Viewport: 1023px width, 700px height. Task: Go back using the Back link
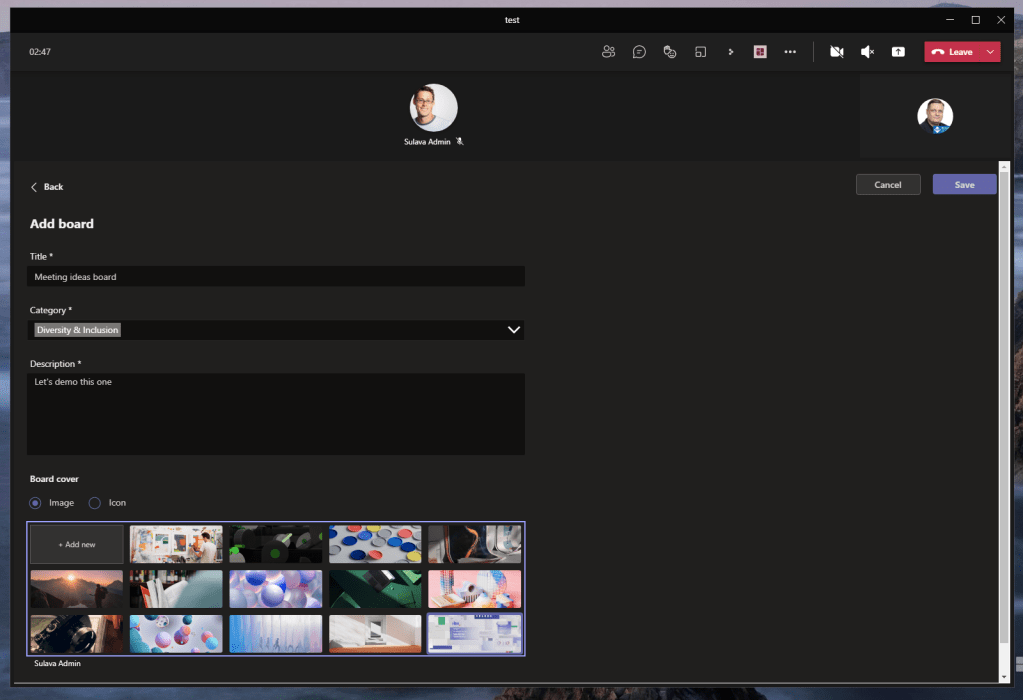click(x=47, y=187)
